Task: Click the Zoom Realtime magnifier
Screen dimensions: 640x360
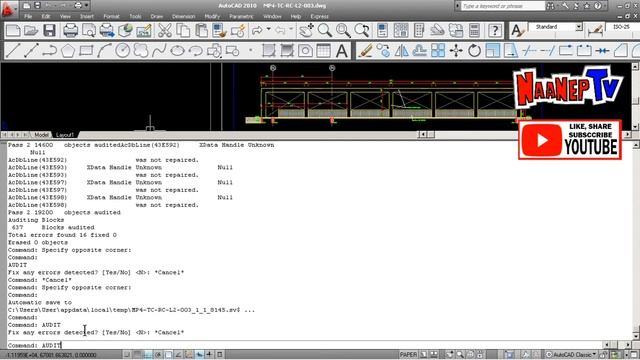Action: [x=325, y=31]
